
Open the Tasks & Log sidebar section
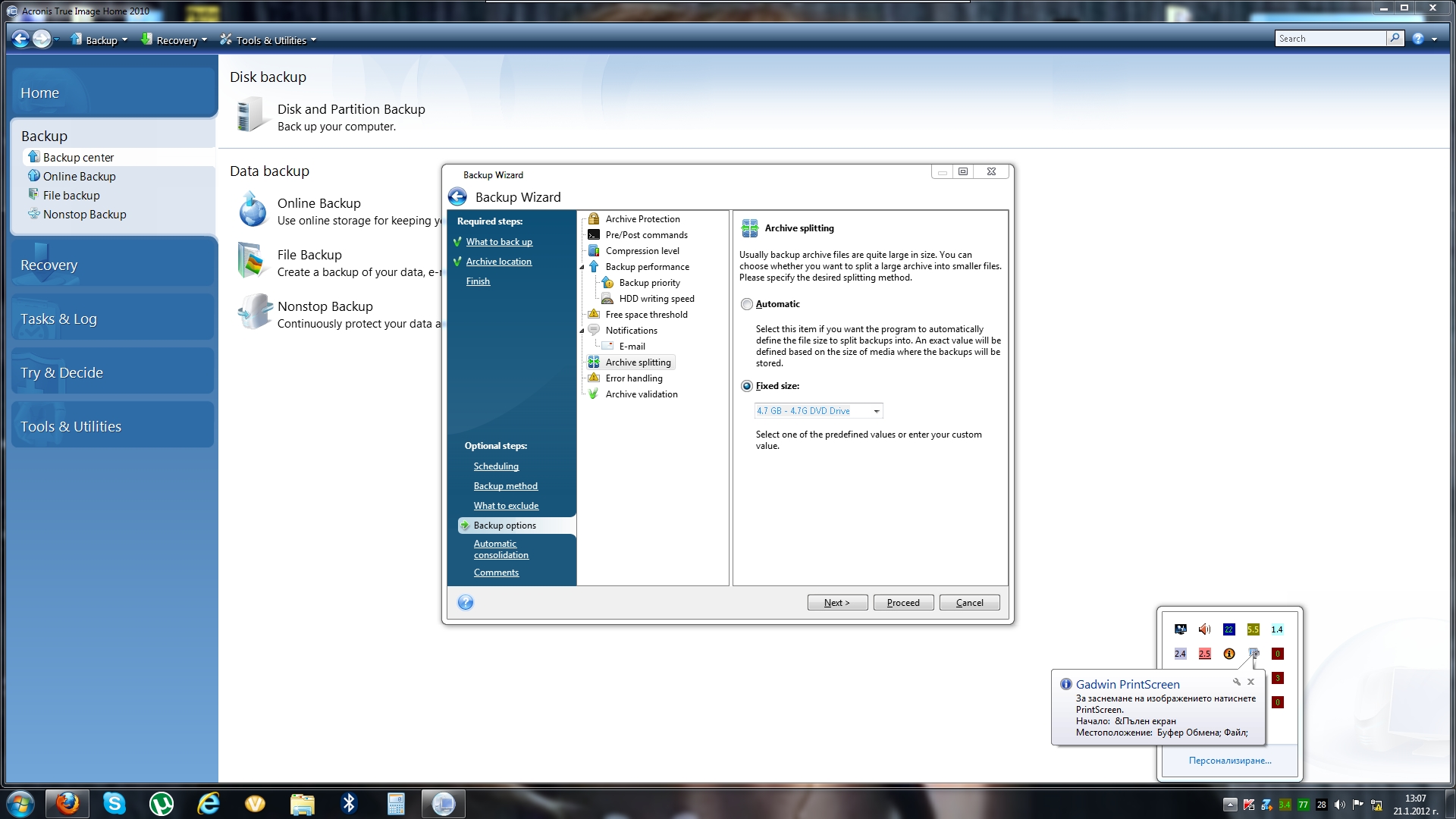[x=114, y=319]
